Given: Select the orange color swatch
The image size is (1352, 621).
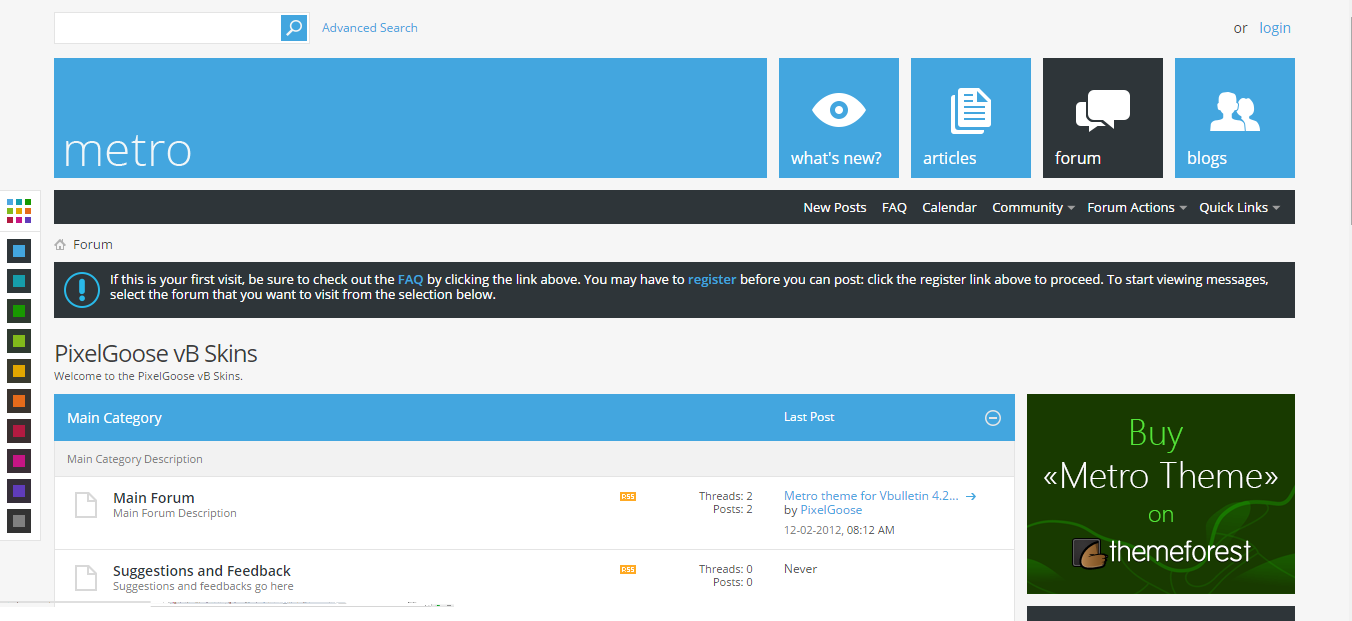Looking at the screenshot, I should point(19,401).
